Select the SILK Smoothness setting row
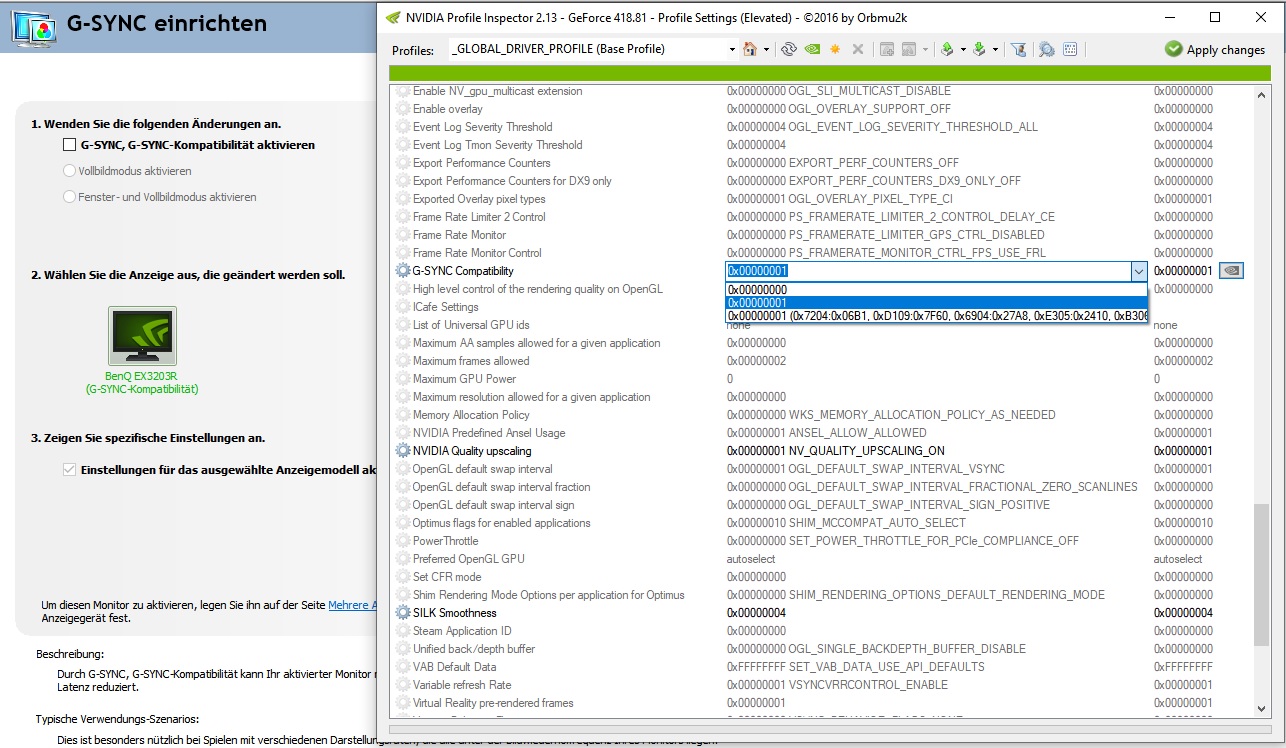The height and width of the screenshot is (748, 1286). 820,613
